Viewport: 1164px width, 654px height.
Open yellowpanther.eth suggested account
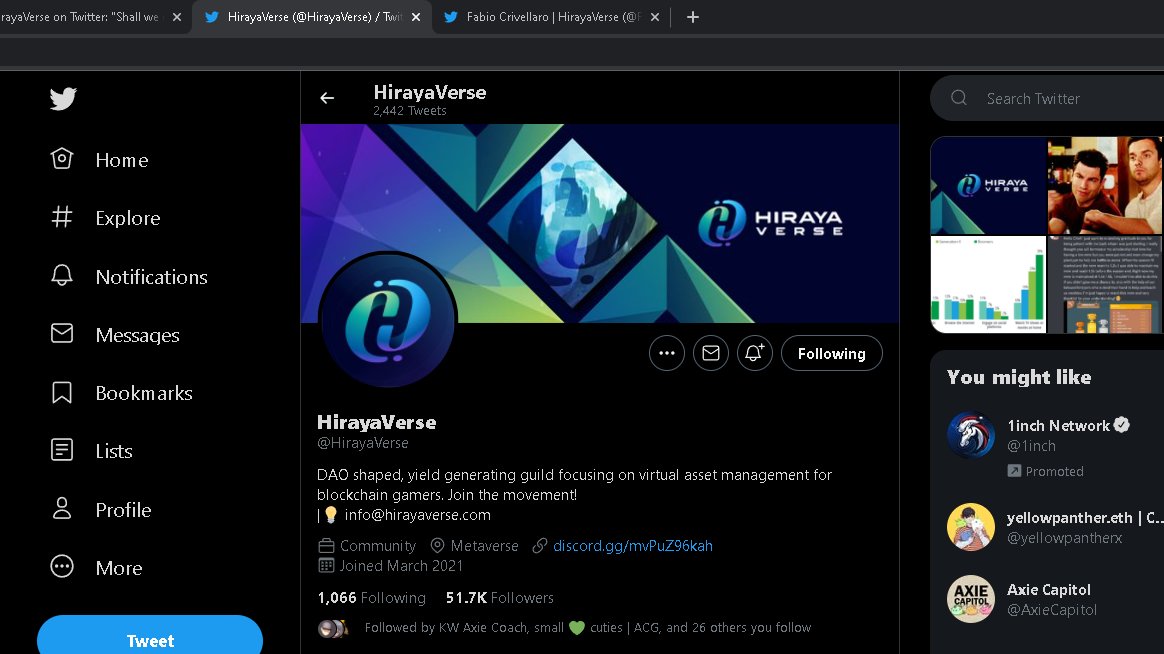pyautogui.click(x=1085, y=517)
